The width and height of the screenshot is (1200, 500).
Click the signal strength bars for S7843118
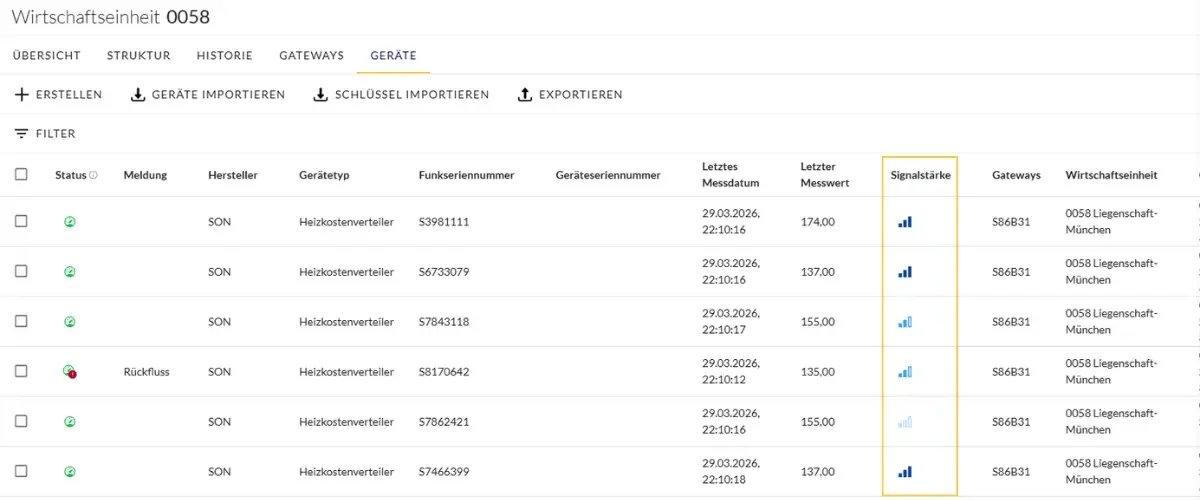coord(905,322)
